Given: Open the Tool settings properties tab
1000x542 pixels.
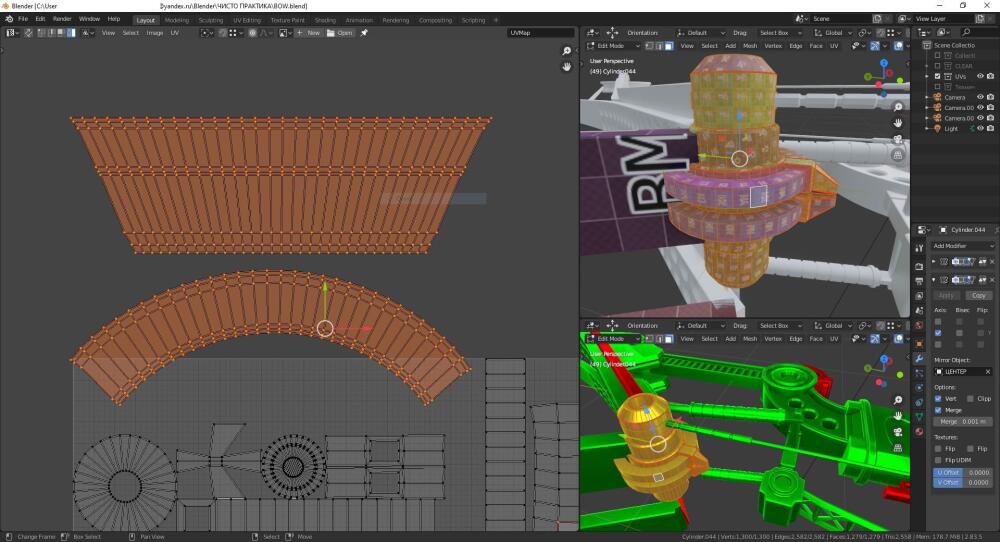Looking at the screenshot, I should 919,247.
